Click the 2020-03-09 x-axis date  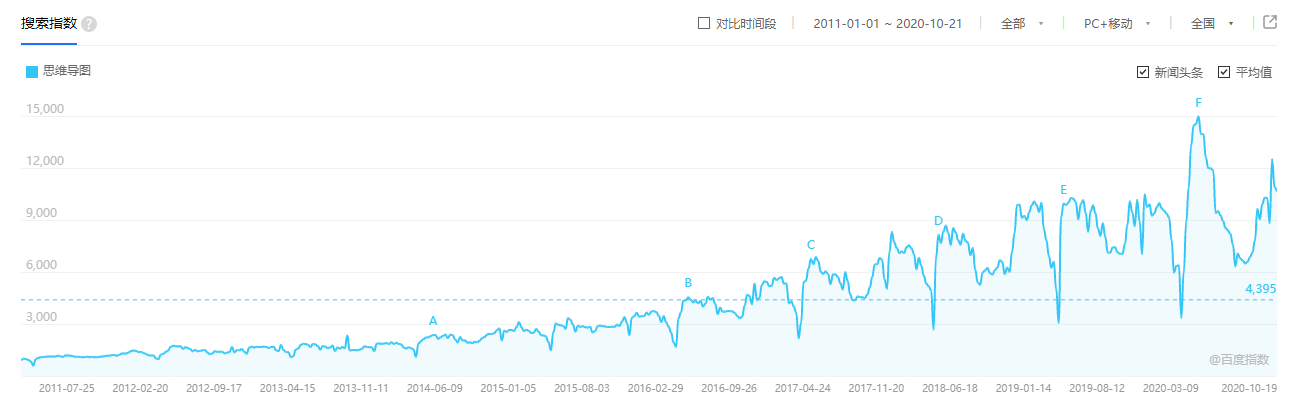tap(1171, 388)
